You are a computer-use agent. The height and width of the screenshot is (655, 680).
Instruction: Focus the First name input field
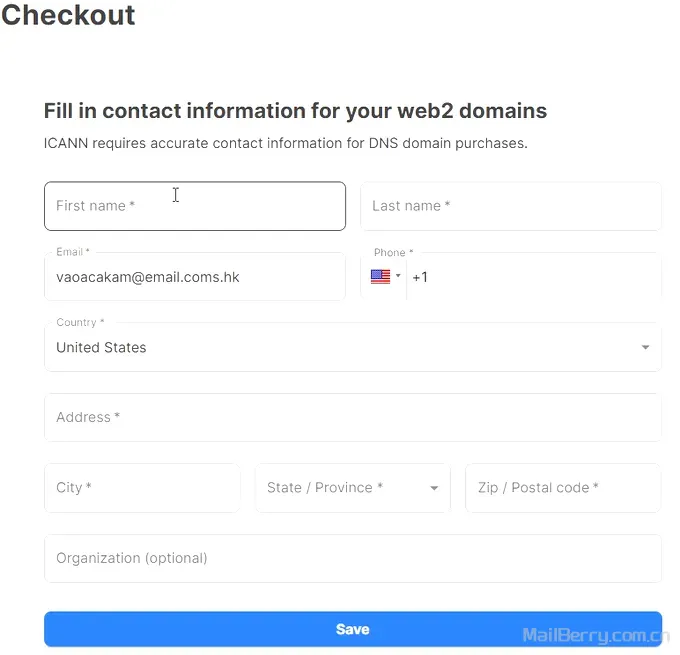point(195,206)
